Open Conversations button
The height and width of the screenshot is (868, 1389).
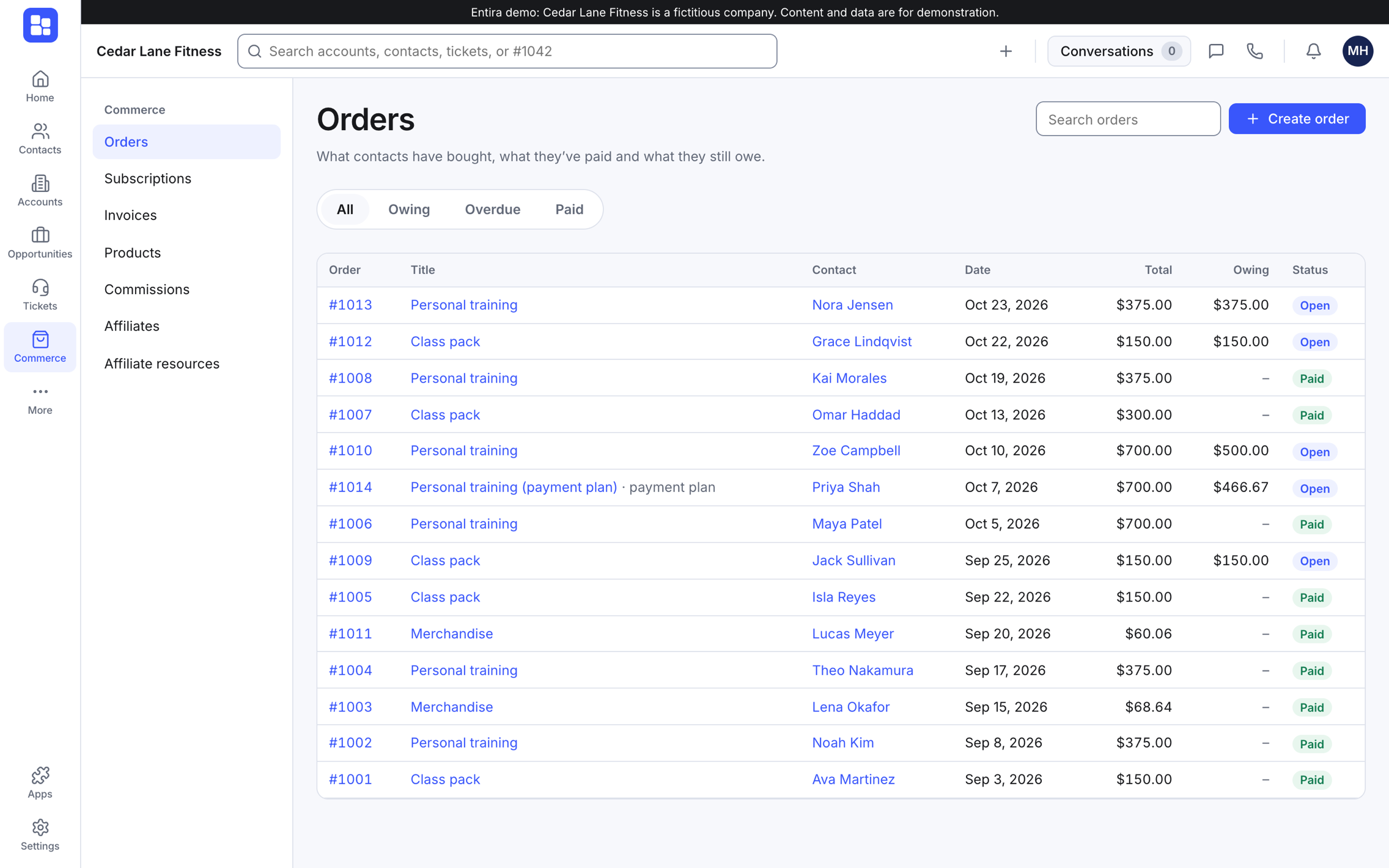tap(1119, 51)
